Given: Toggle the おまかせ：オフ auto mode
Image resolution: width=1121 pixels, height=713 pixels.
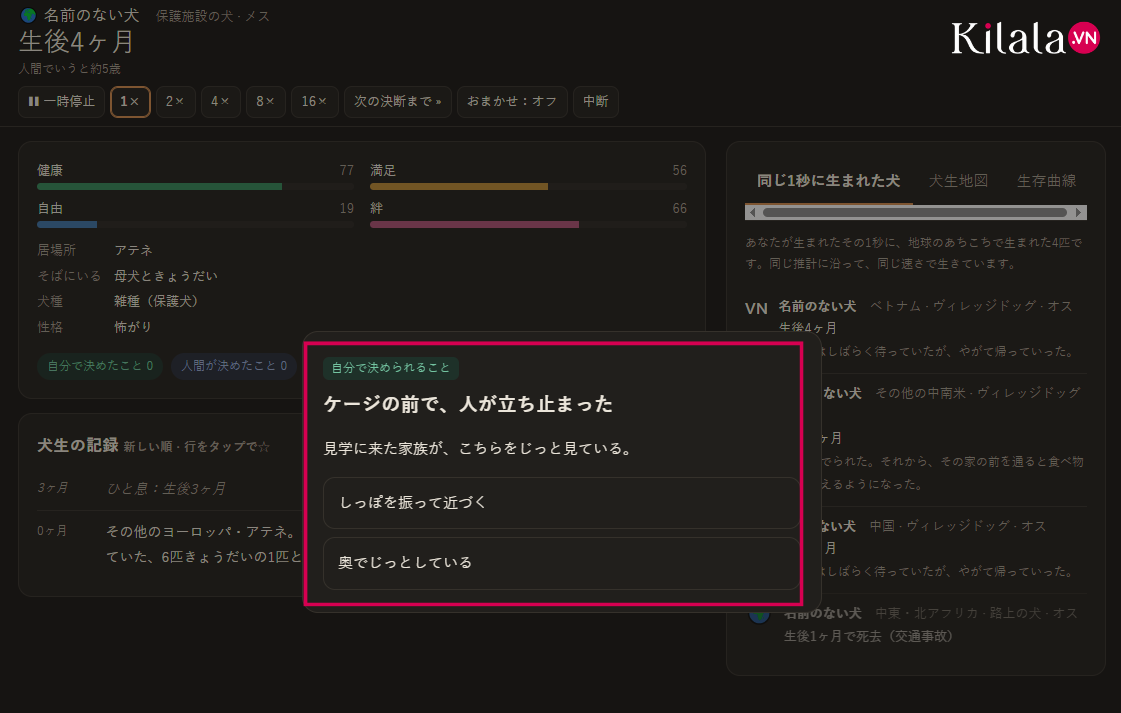Looking at the screenshot, I should click(x=512, y=102).
